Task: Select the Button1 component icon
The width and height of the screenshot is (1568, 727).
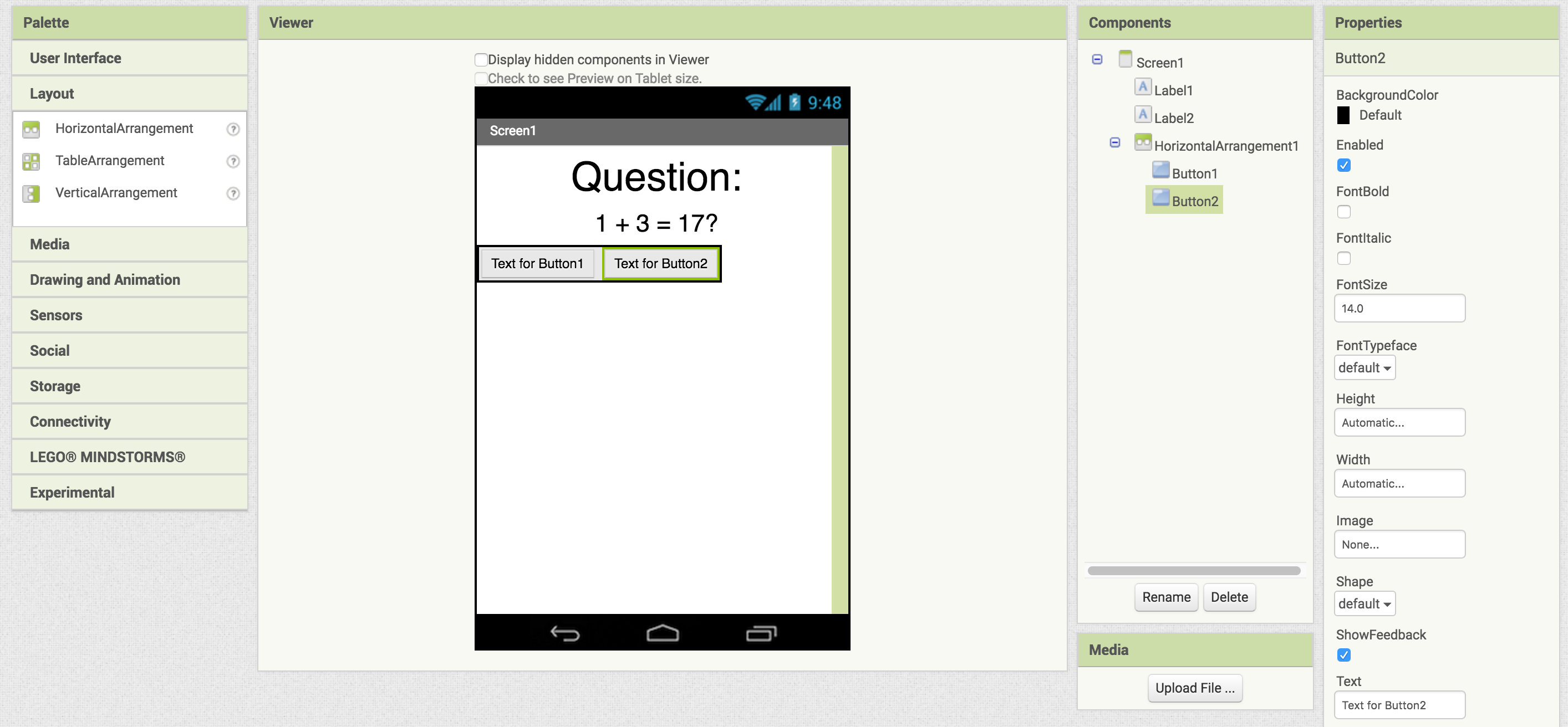Action: click(1161, 170)
